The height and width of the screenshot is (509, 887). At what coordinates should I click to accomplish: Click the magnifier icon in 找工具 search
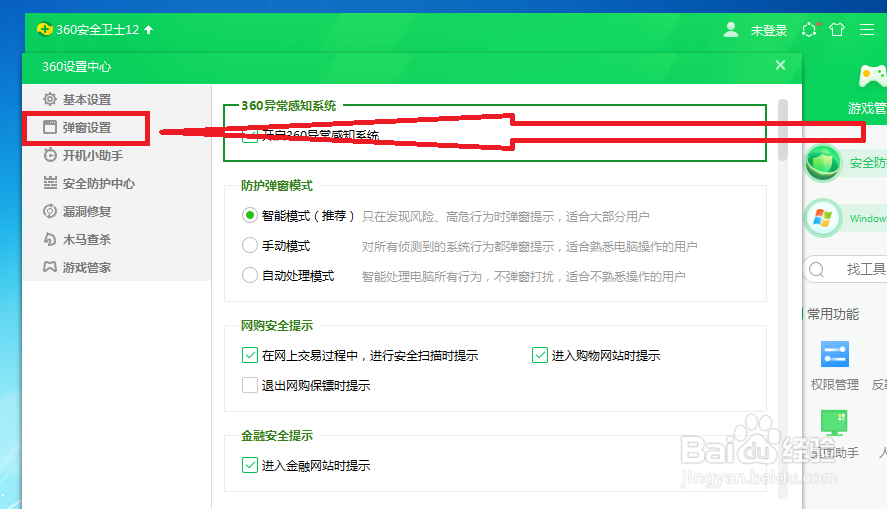pyautogui.click(x=816, y=269)
